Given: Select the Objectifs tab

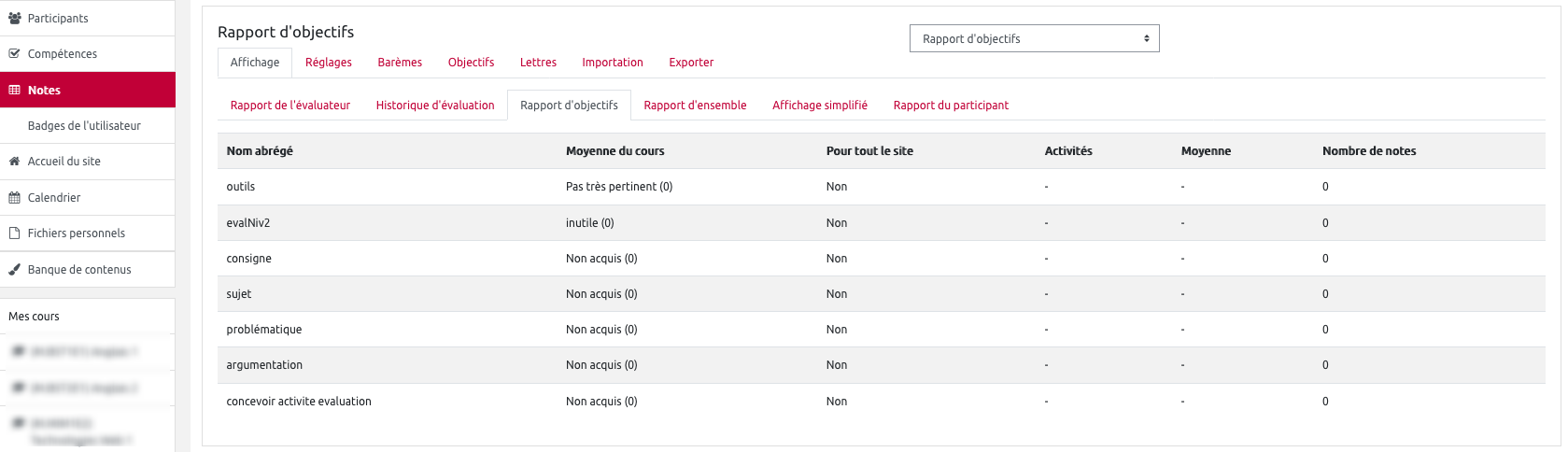Looking at the screenshot, I should tap(471, 63).
